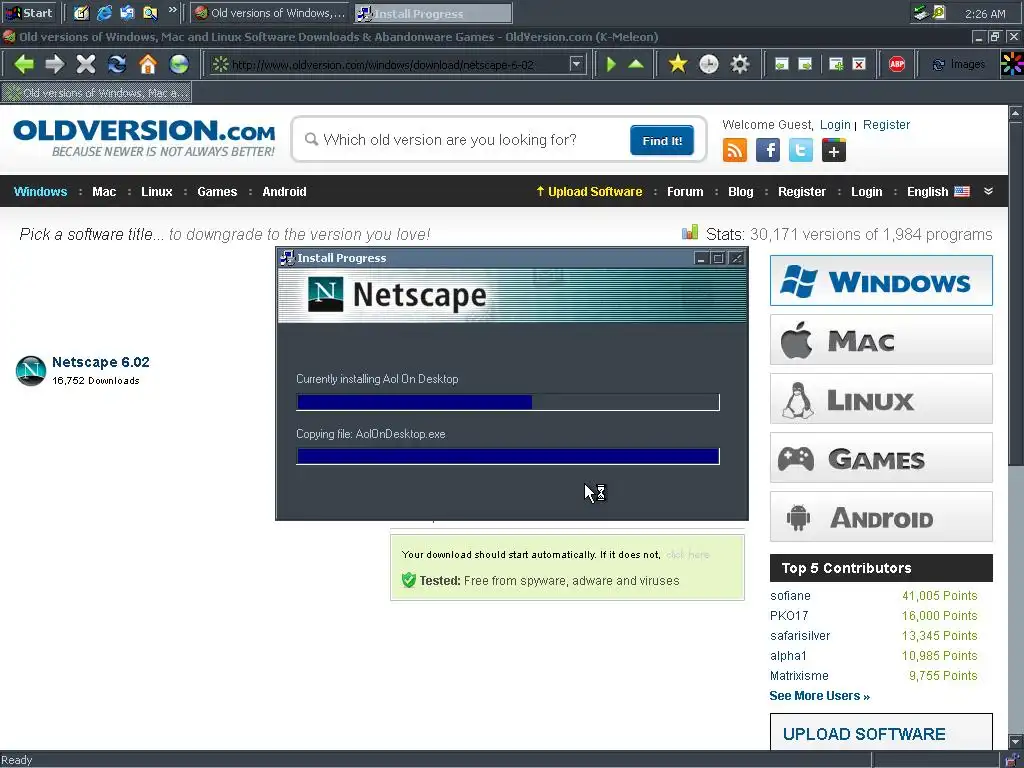Open the Login link beside Welcome Guest

[835, 125]
